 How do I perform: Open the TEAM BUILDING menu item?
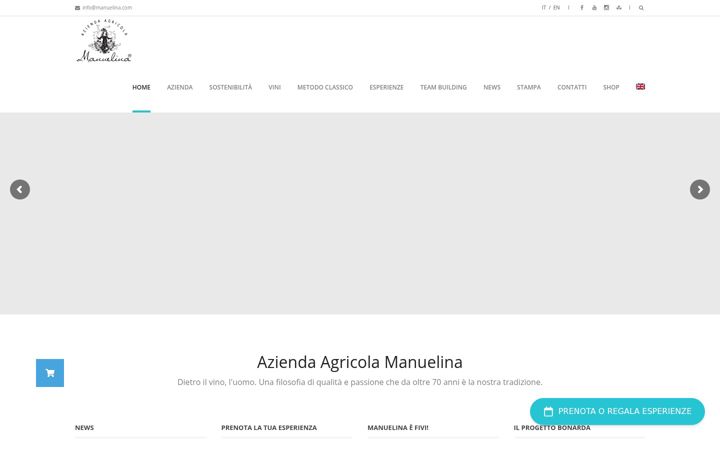[443, 87]
